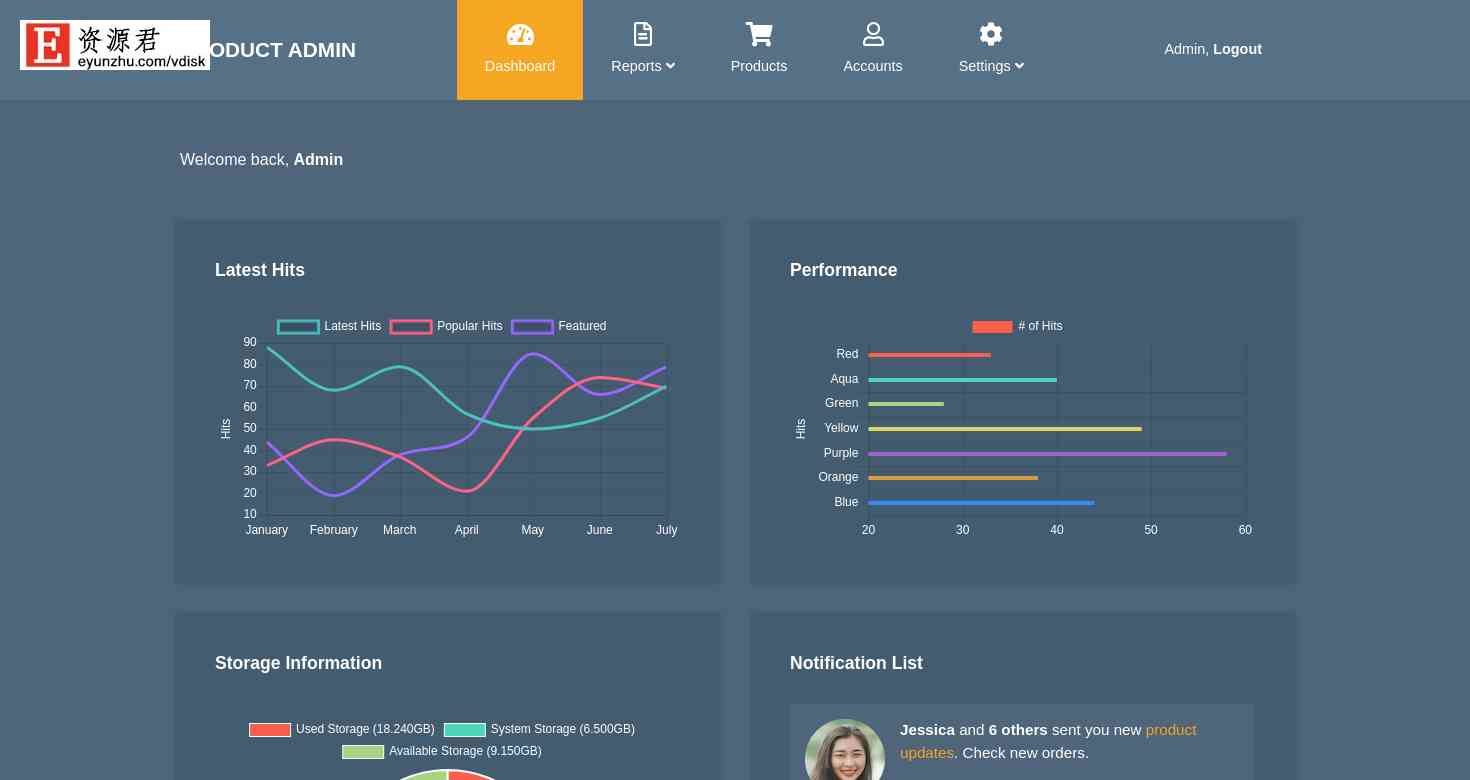Click the Orange bar in Performance chart
The image size is (1470, 780).
[x=953, y=478]
